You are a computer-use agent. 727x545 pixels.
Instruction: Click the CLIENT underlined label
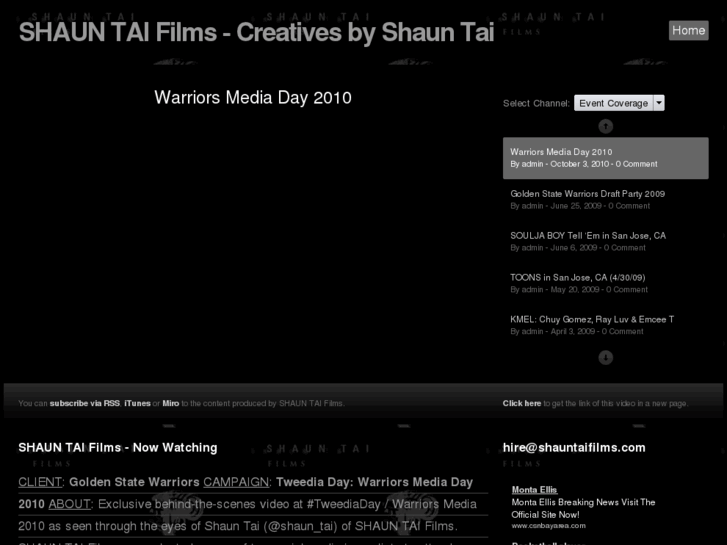[40, 482]
